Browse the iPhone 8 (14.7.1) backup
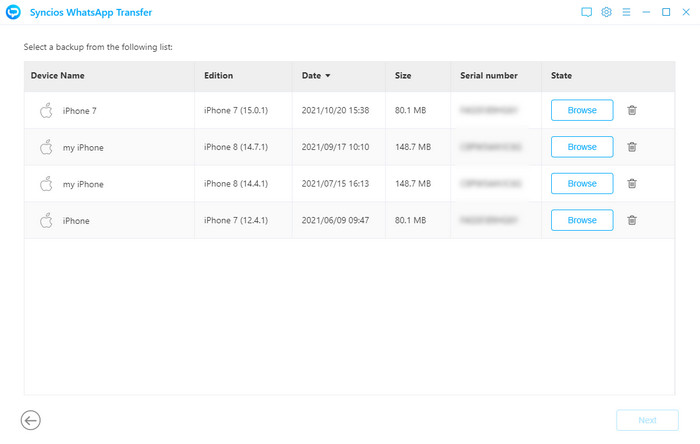The image size is (700, 444). point(582,147)
